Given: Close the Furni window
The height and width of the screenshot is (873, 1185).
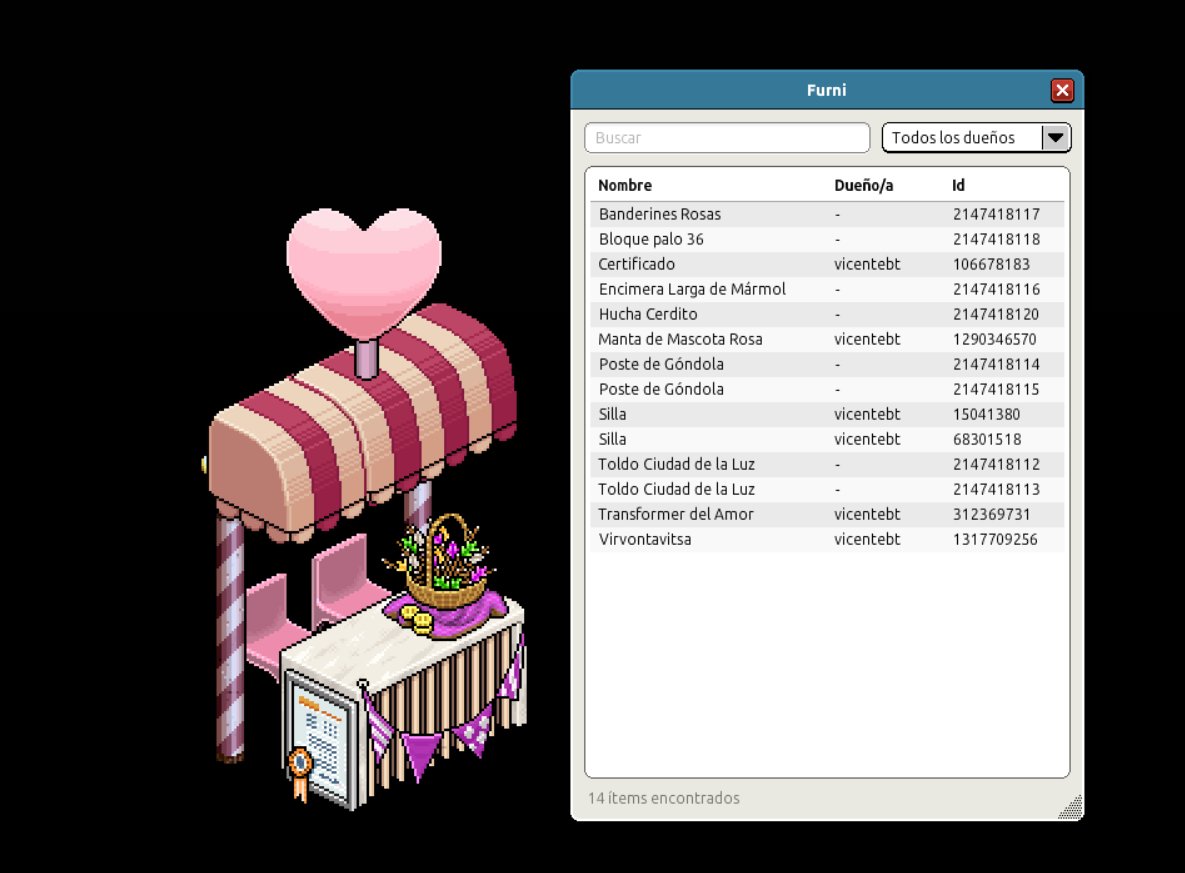Looking at the screenshot, I should [1061, 90].
